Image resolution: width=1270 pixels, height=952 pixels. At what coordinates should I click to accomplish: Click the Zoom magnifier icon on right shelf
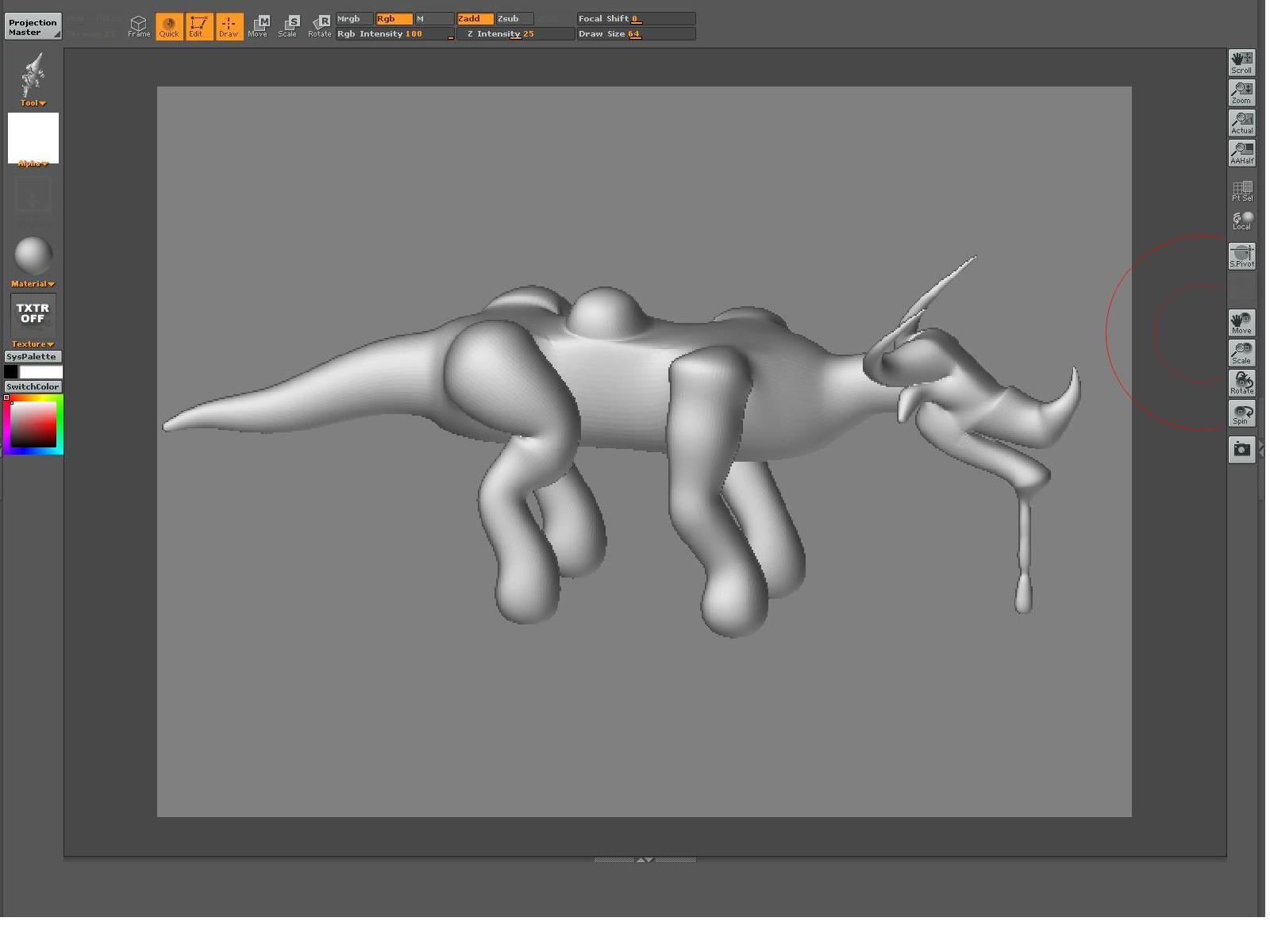(x=1241, y=93)
